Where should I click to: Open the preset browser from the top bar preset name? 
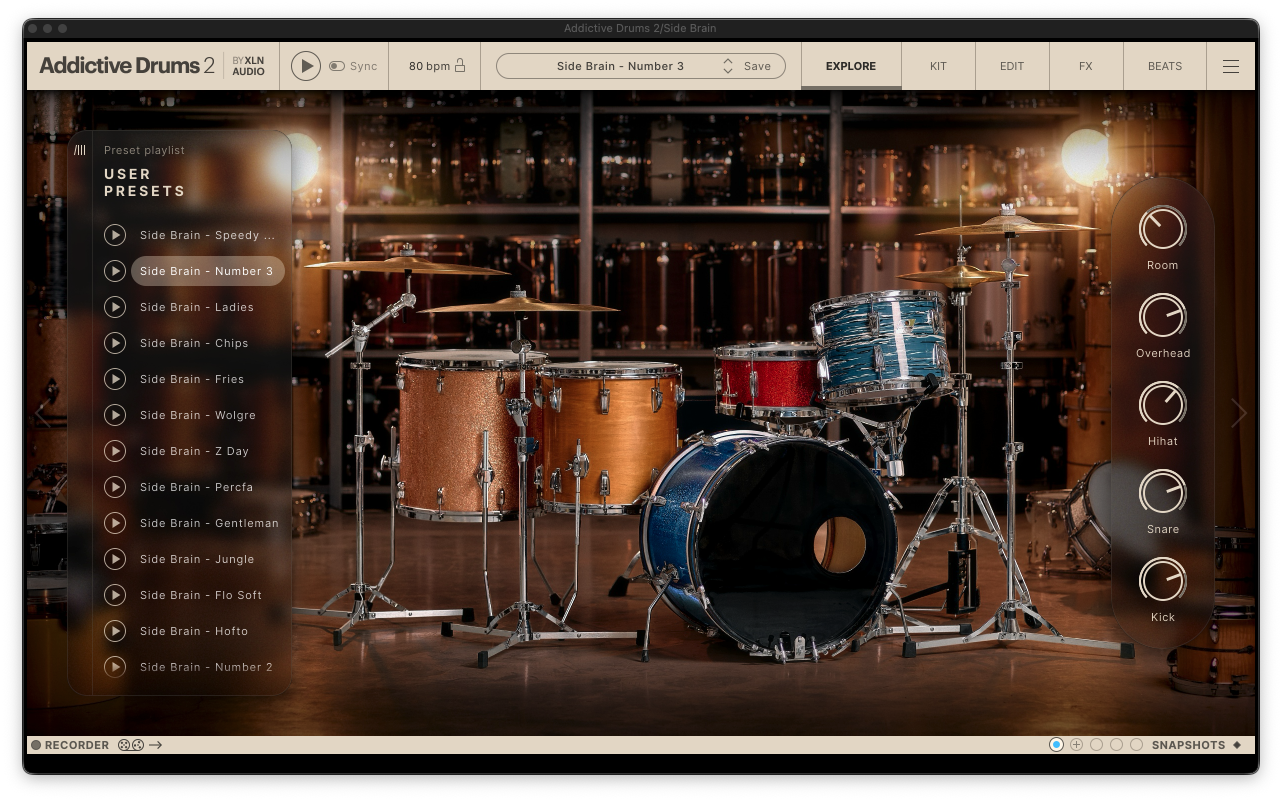(x=620, y=66)
